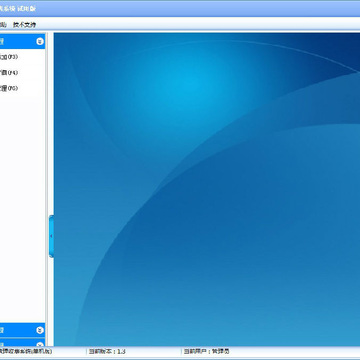Open the 技术支持 menu
Image resolution: width=360 pixels, height=360 pixels.
click(24, 25)
